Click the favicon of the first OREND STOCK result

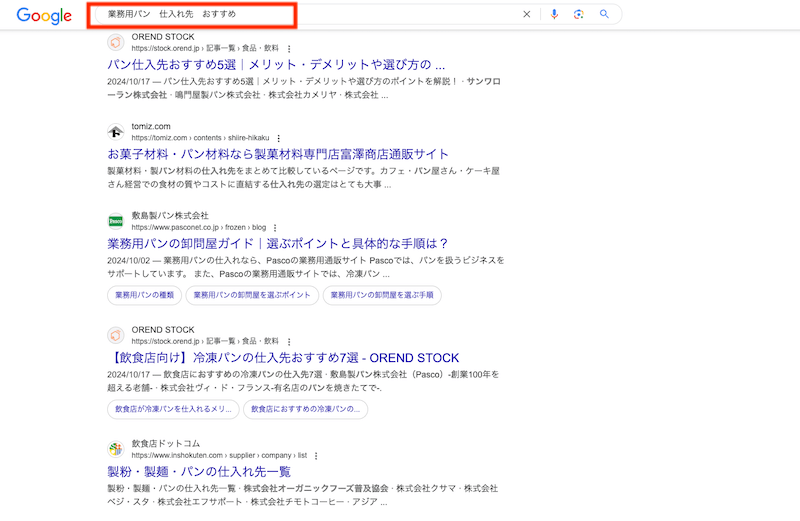[116, 42]
